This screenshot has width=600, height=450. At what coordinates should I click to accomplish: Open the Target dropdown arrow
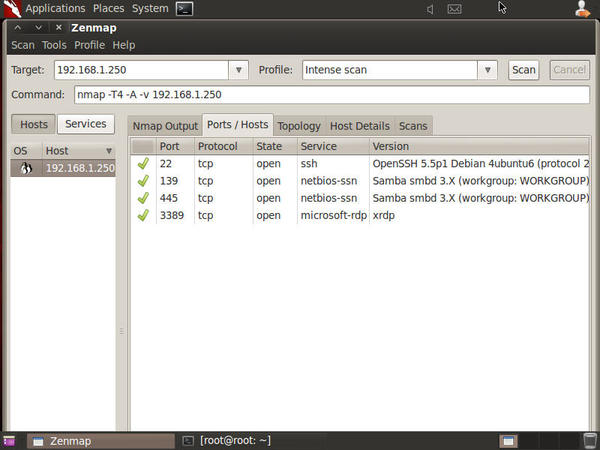(x=238, y=70)
